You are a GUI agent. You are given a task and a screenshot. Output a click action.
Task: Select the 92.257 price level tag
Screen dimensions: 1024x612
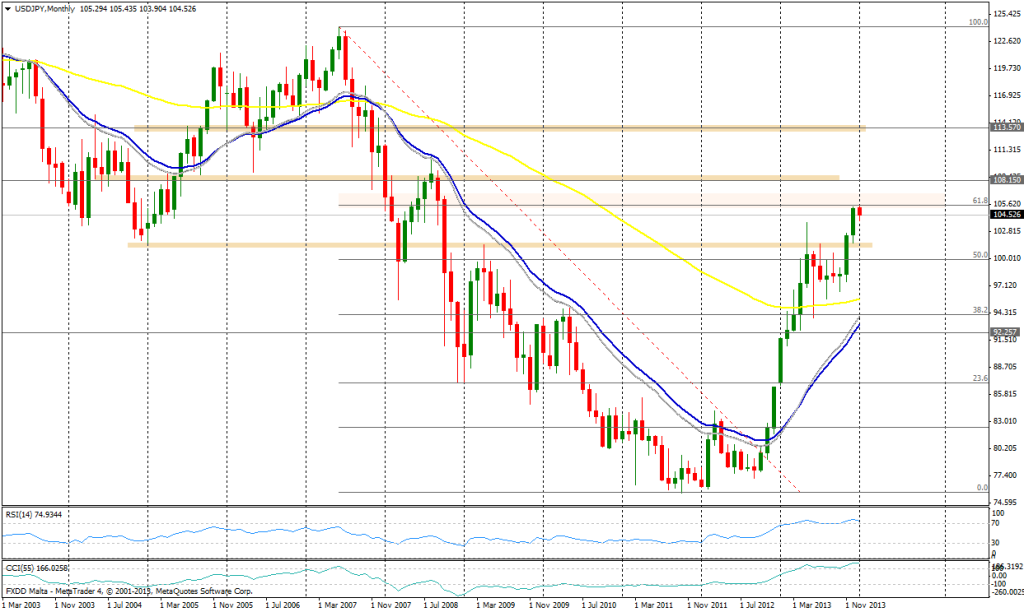1005,332
